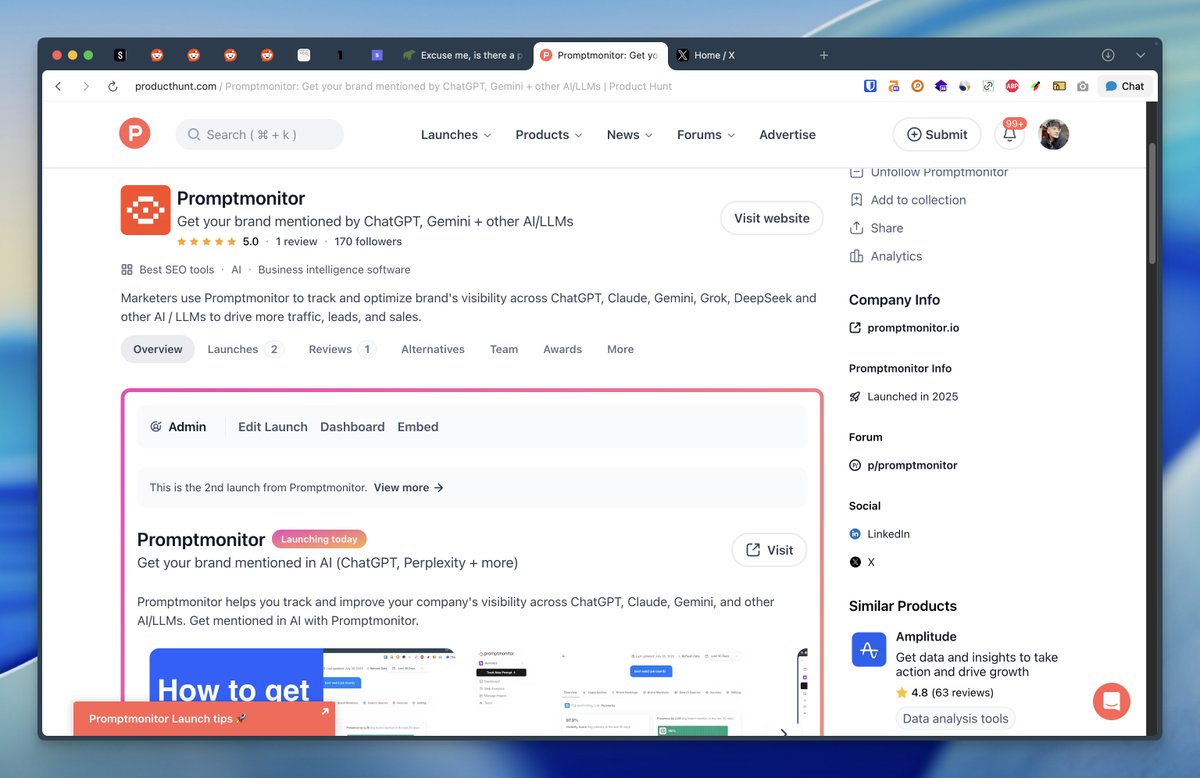
Task: Open the admin Embed link
Action: point(418,427)
